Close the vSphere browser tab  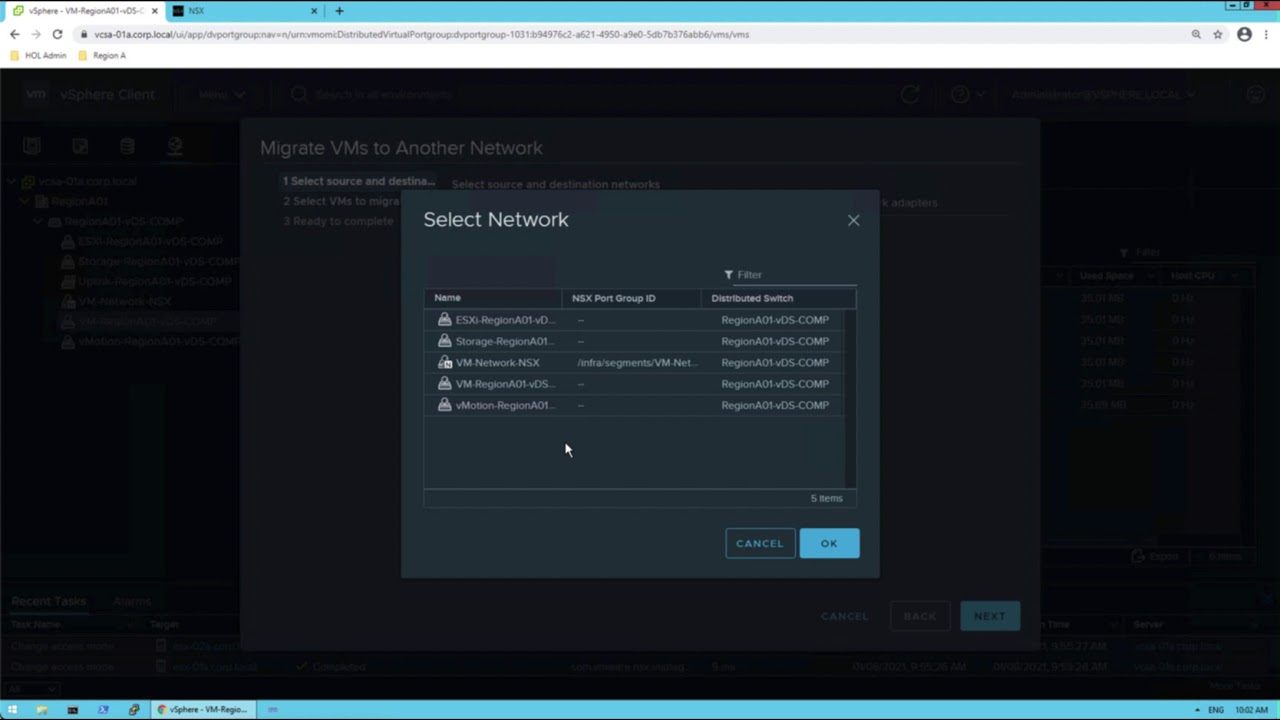click(x=154, y=11)
